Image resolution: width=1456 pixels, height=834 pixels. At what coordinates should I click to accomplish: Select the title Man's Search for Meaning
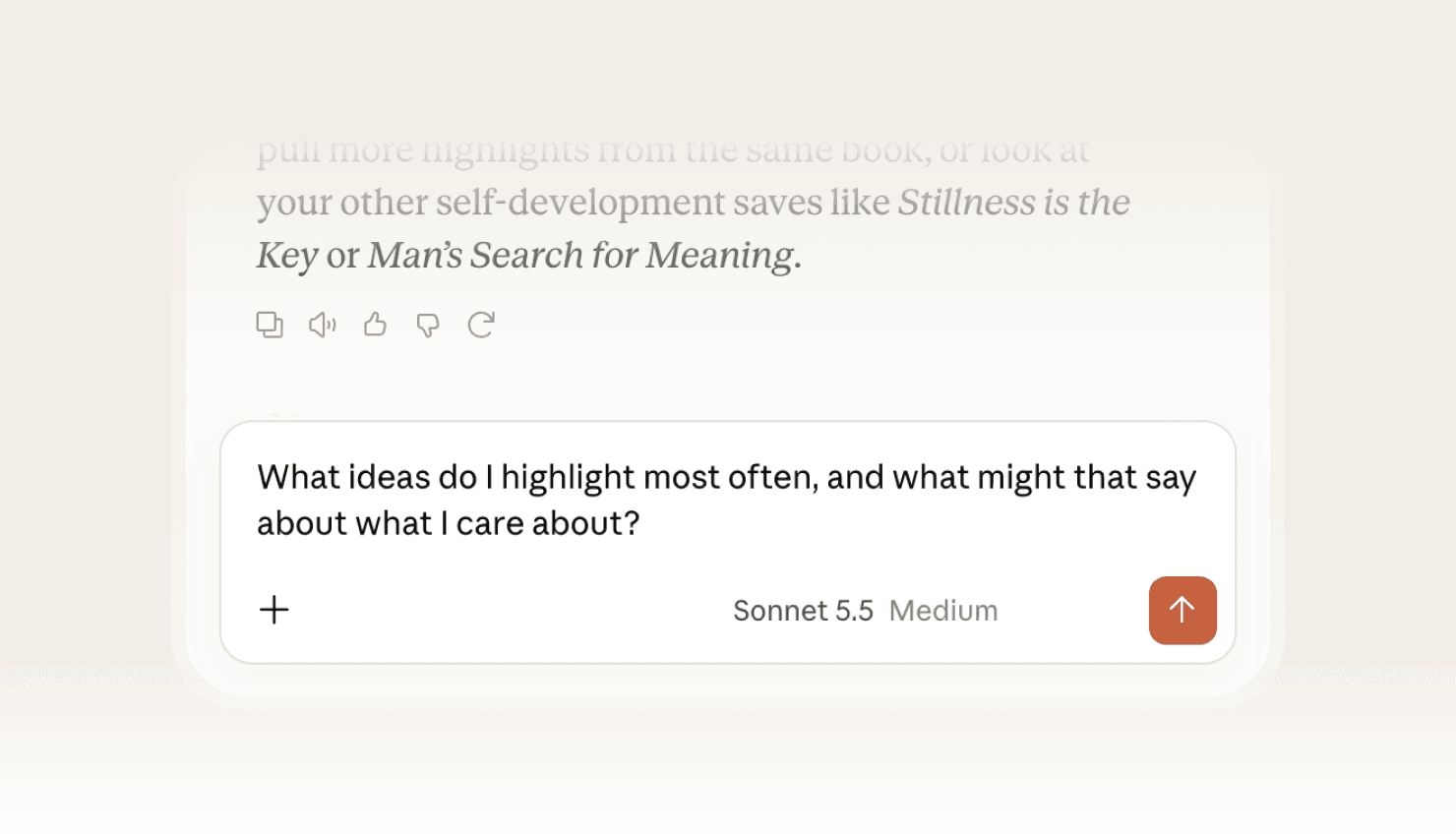pos(581,256)
